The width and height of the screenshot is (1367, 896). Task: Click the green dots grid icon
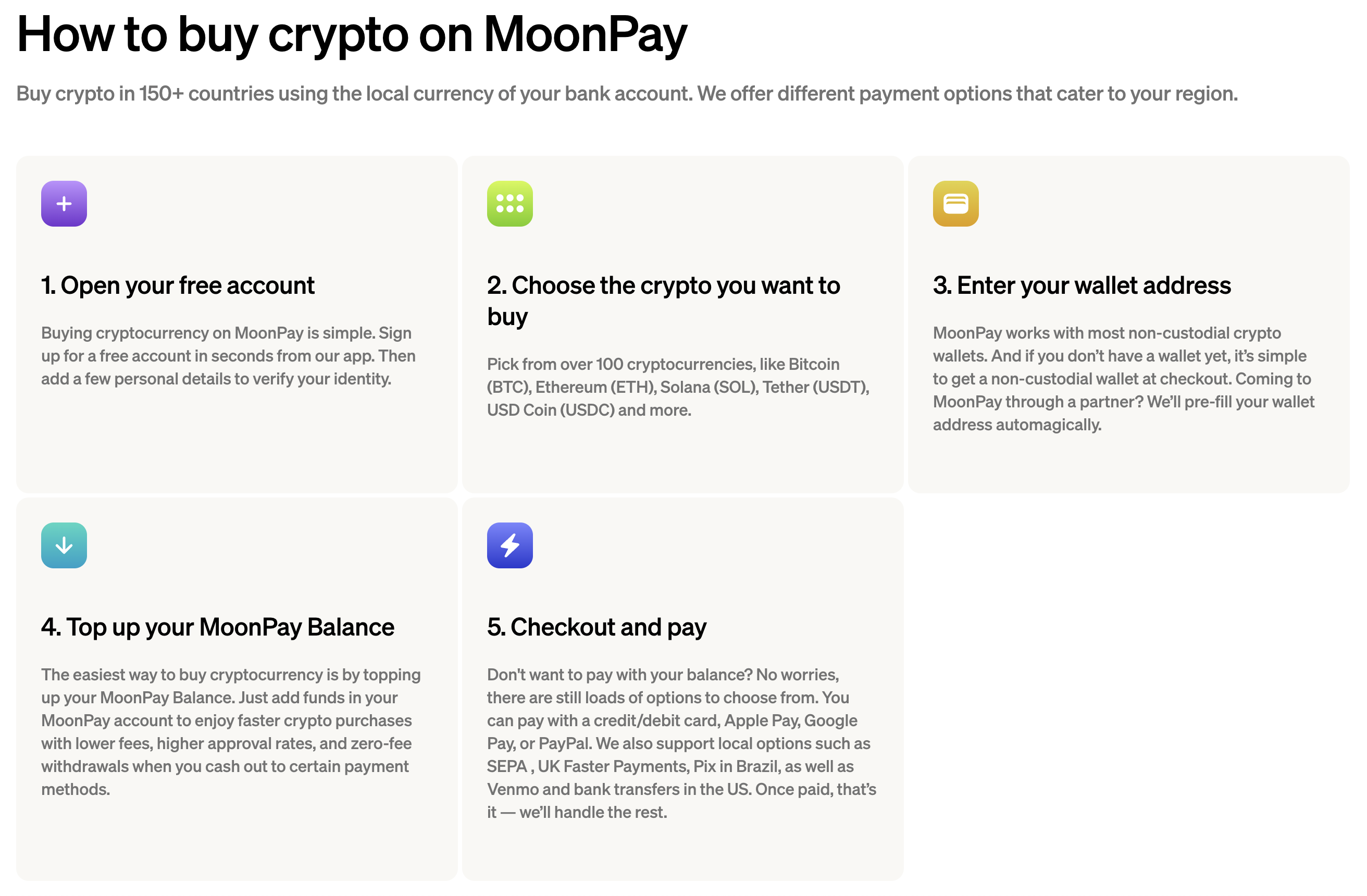point(510,204)
